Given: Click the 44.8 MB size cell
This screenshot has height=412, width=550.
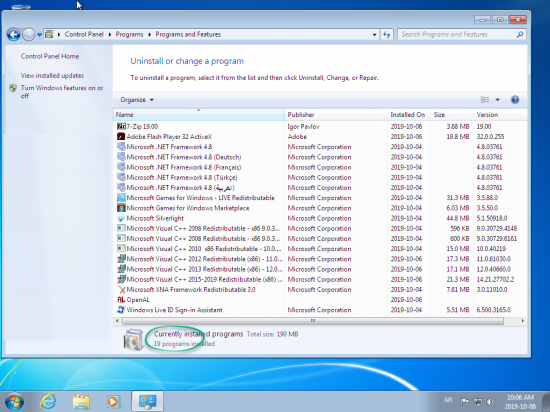Looking at the screenshot, I should click(x=458, y=218).
